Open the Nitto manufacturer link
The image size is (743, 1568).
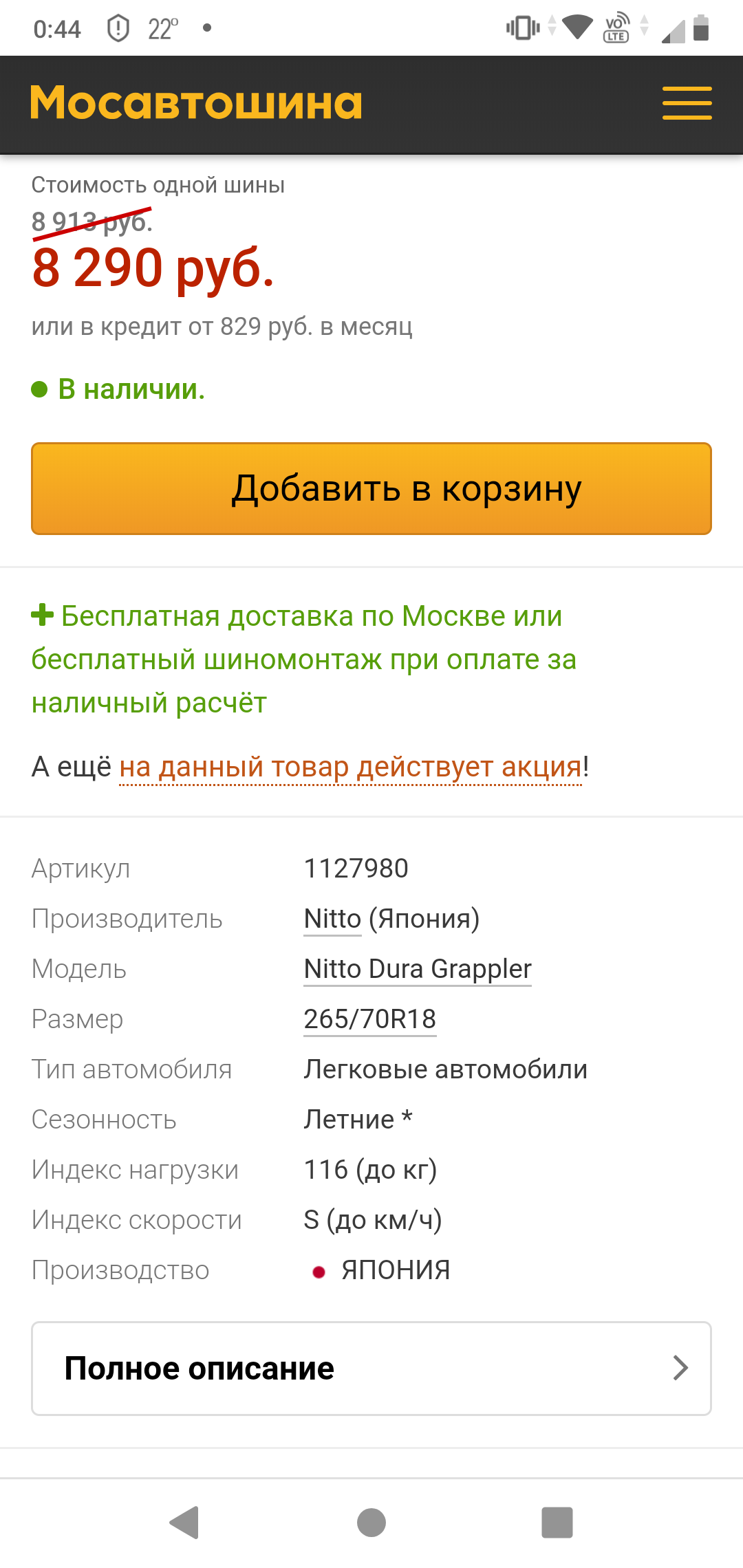[x=333, y=919]
